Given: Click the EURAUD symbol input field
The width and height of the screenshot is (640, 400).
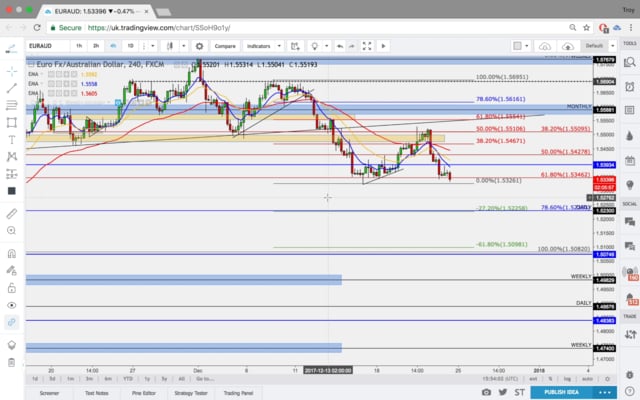Looking at the screenshot, I should point(47,46).
